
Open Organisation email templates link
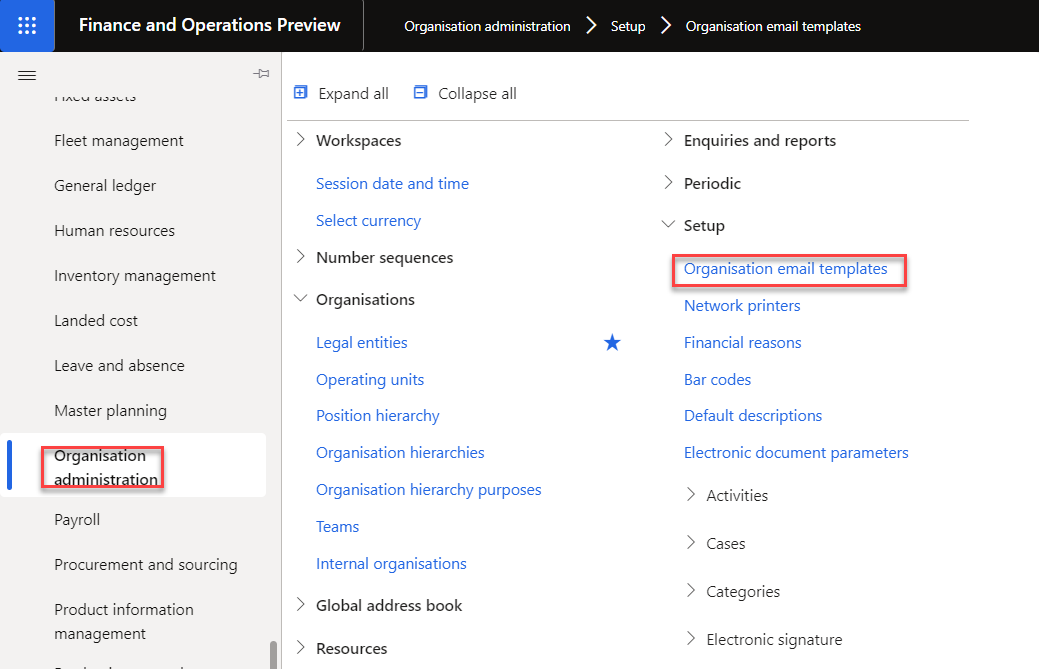pos(785,268)
